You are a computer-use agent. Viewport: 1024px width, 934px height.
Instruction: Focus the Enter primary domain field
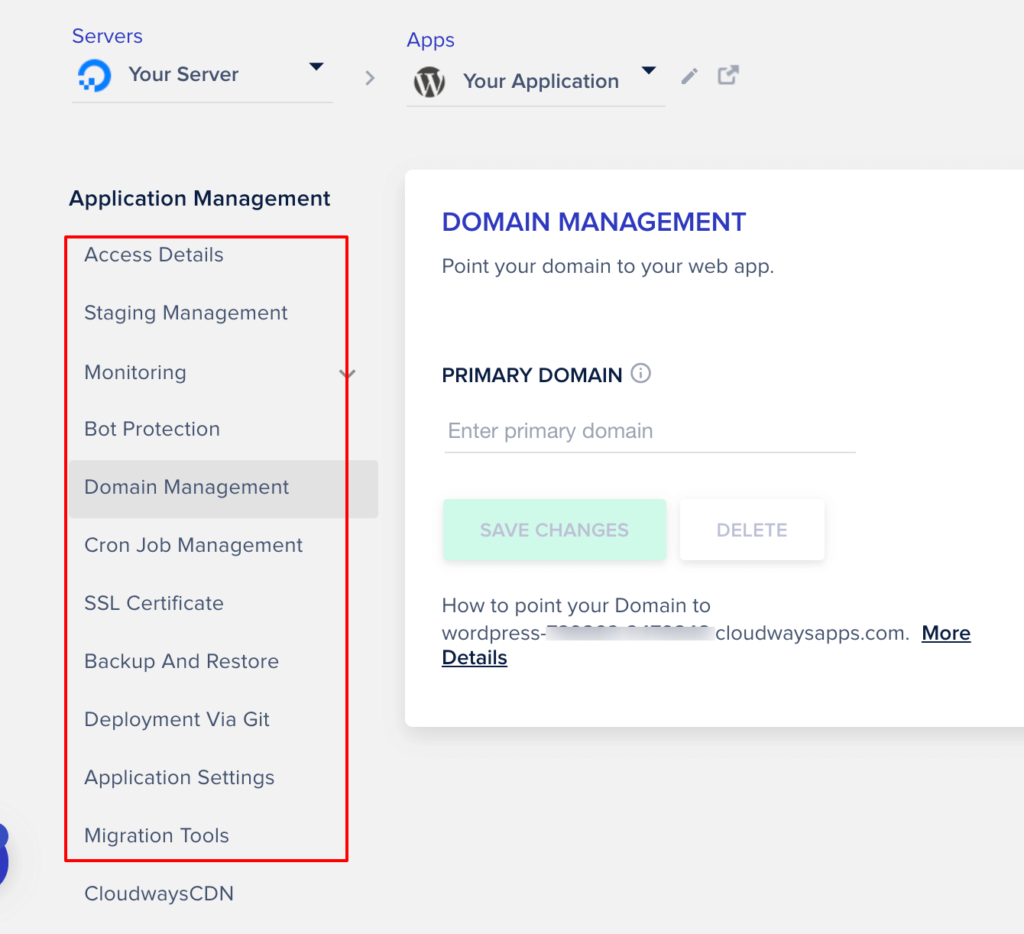[x=650, y=431]
